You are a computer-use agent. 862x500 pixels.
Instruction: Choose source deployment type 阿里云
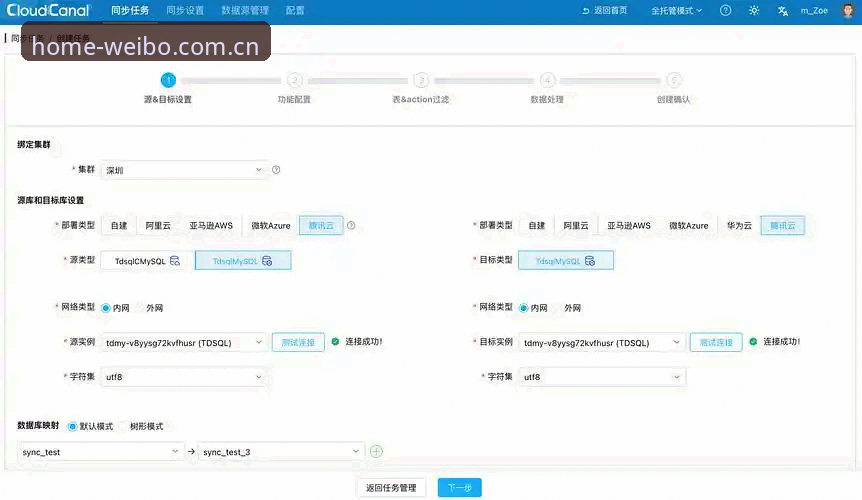coord(158,225)
